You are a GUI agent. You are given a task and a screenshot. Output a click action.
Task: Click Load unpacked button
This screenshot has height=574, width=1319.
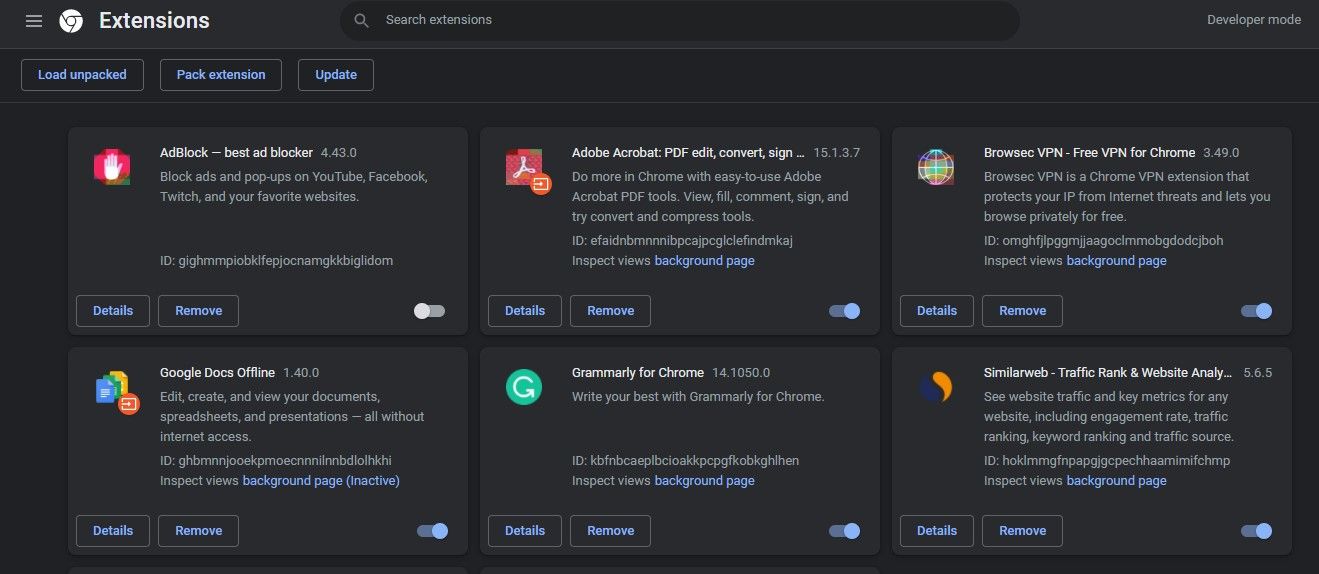(82, 75)
